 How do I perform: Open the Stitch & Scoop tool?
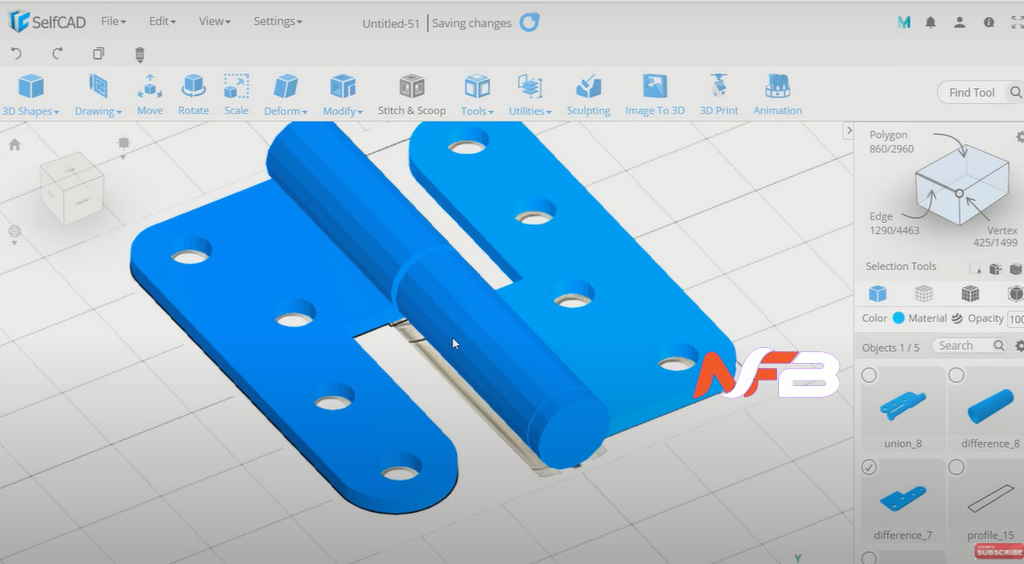coord(411,95)
